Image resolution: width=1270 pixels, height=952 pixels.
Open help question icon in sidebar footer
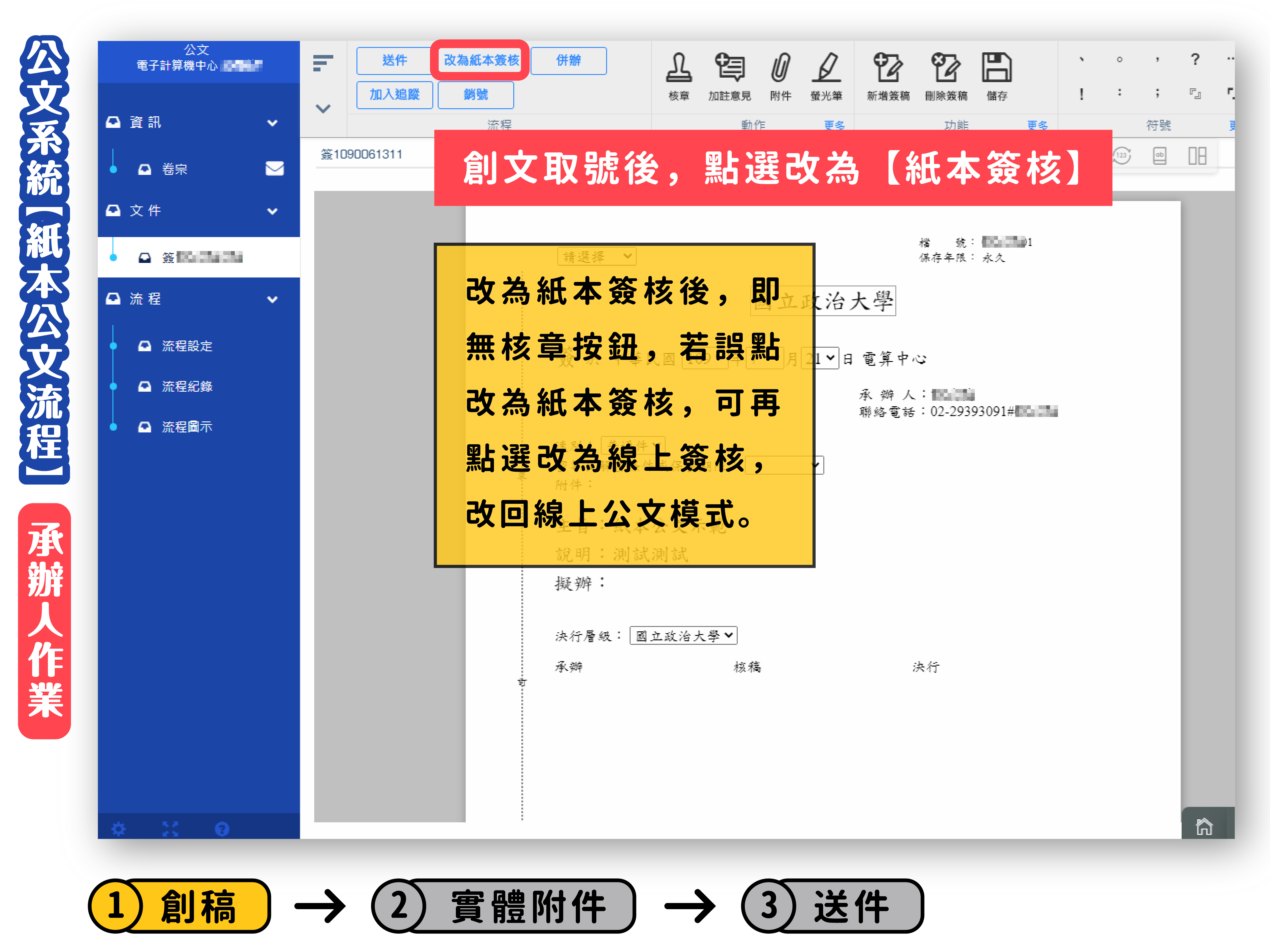[x=222, y=829]
